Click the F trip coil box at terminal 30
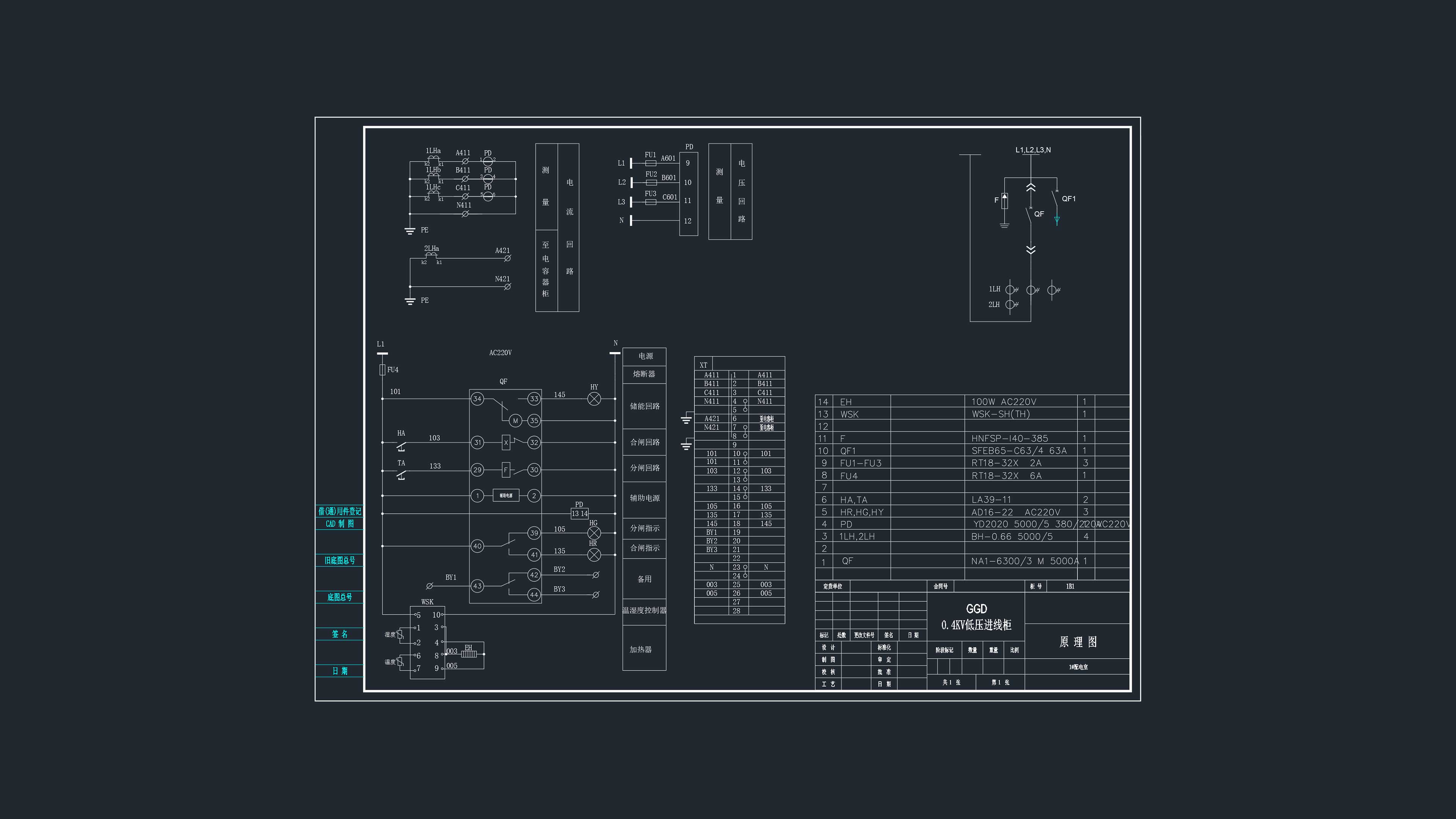 click(506, 470)
